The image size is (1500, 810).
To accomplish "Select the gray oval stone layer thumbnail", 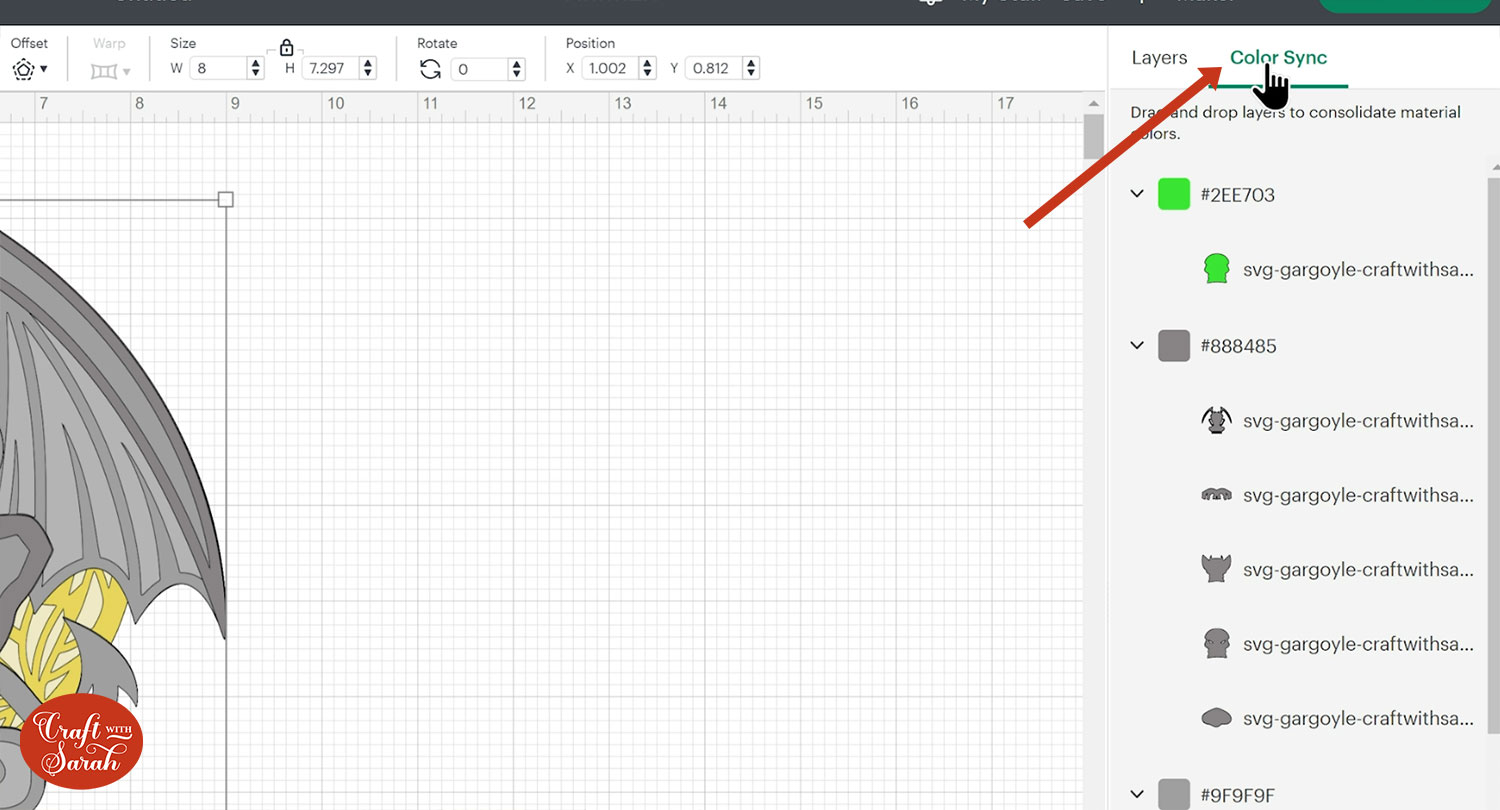I will click(x=1215, y=718).
